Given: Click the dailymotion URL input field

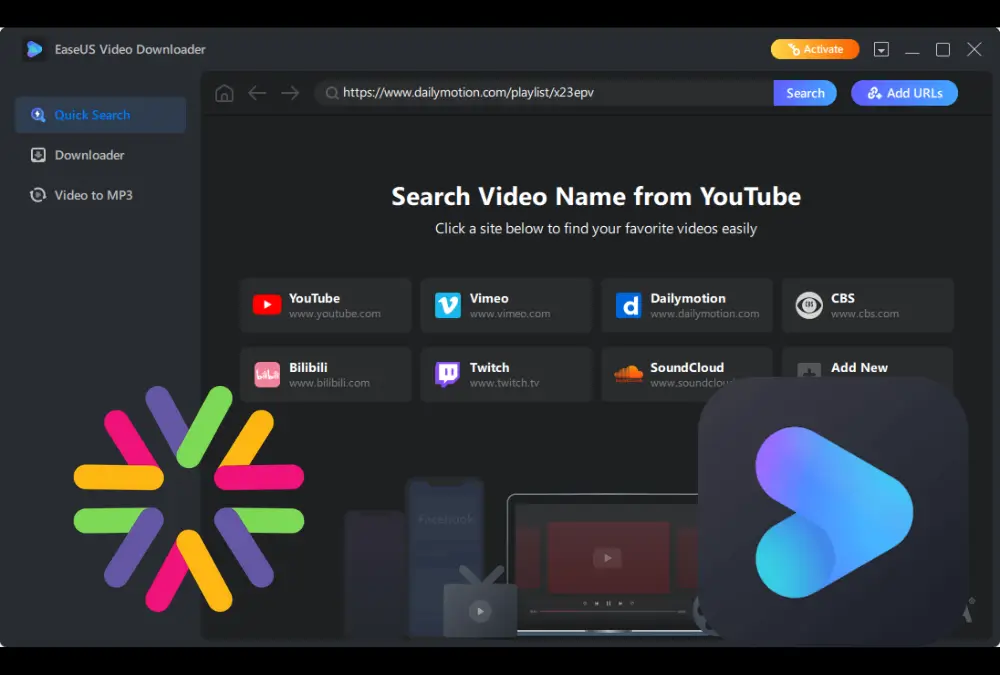Looking at the screenshot, I should (x=543, y=93).
